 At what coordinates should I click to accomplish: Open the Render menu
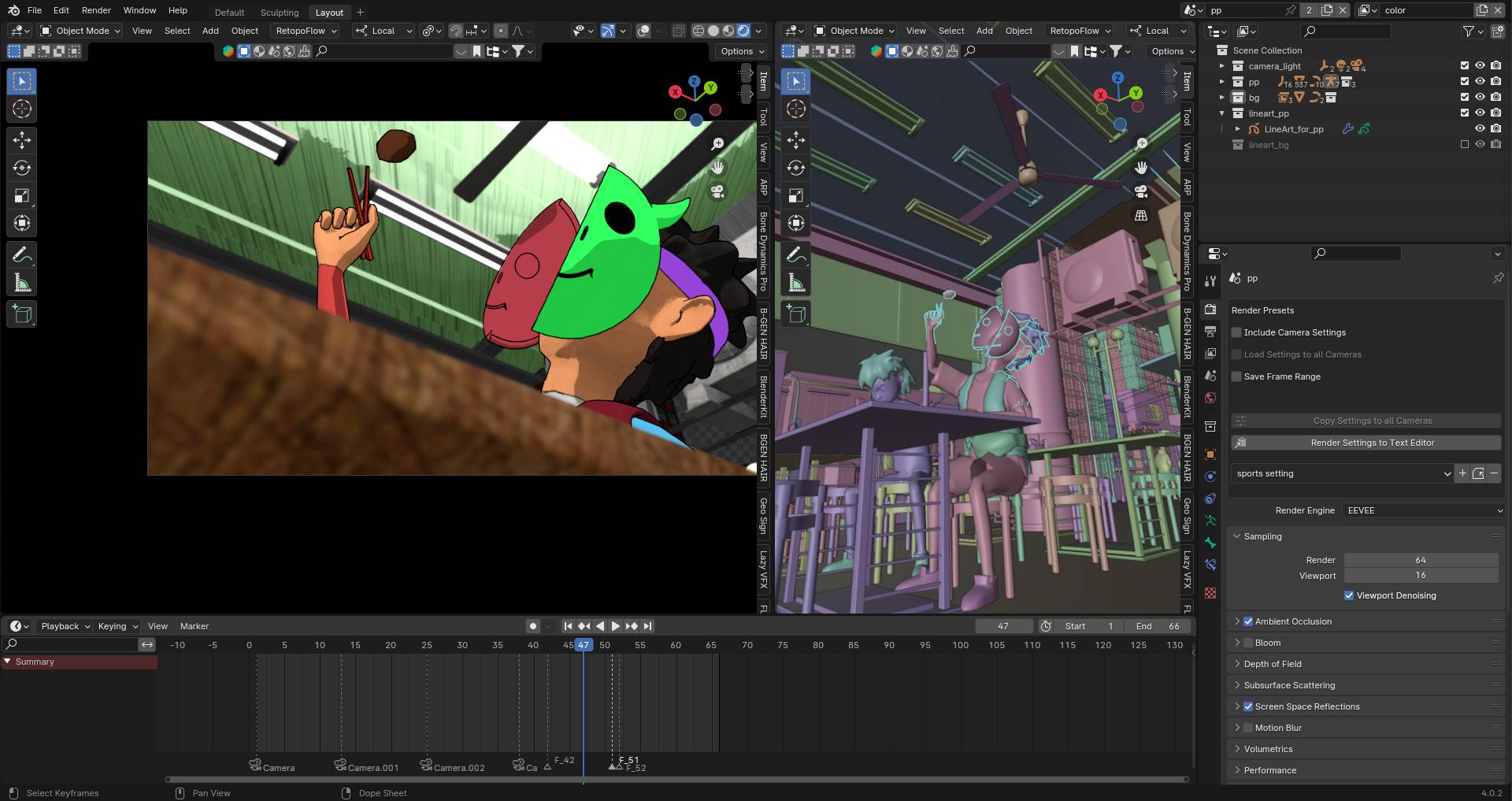pos(96,10)
